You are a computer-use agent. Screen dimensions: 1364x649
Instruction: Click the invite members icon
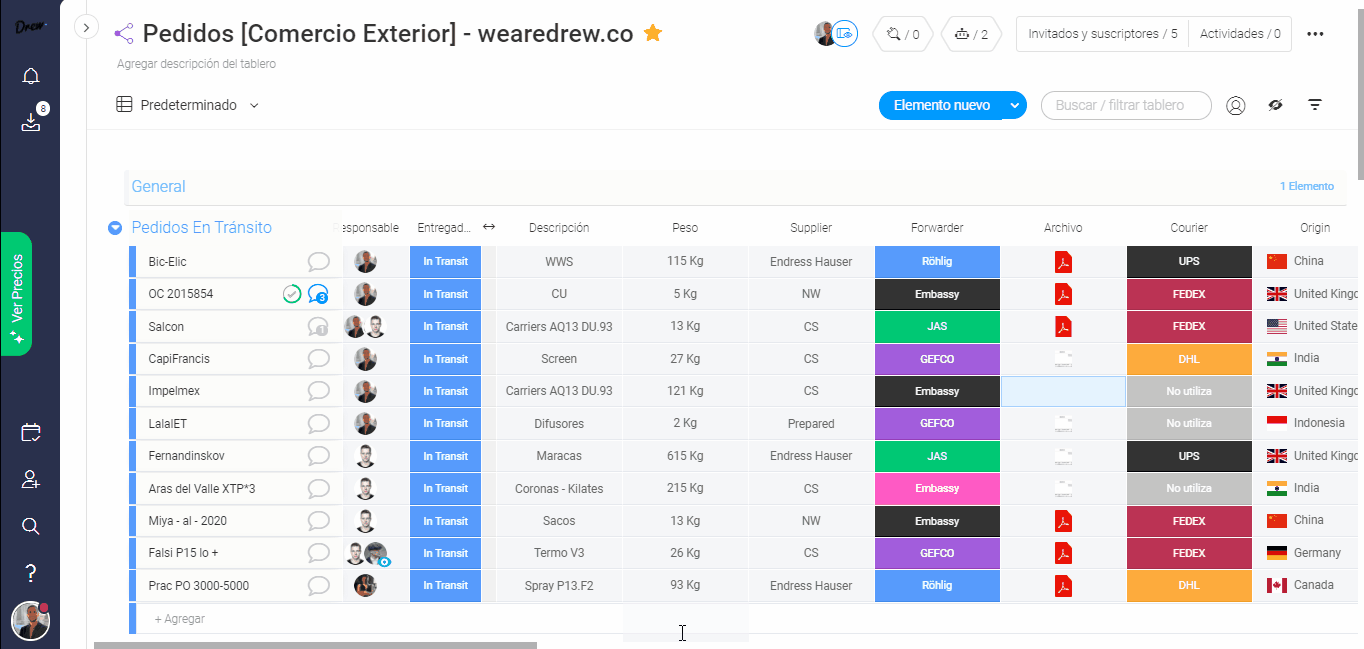(x=30, y=480)
